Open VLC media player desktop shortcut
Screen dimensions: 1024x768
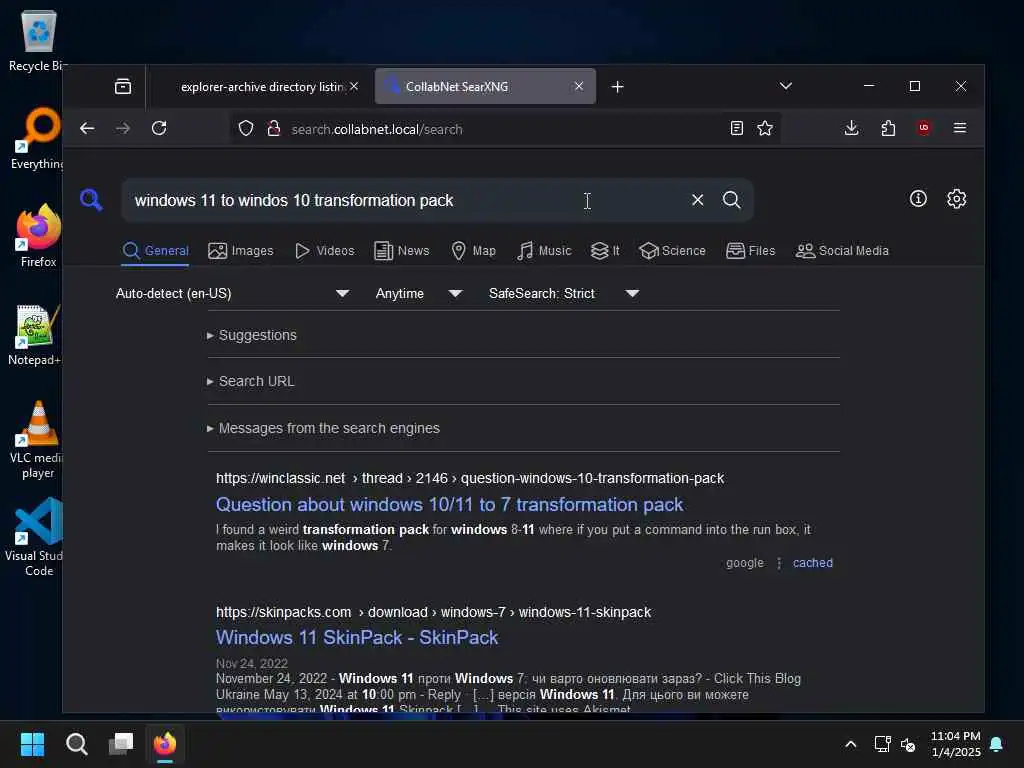pos(38,439)
